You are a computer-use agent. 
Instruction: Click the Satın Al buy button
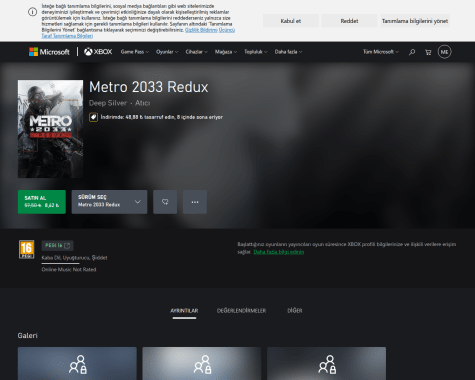pyautogui.click(x=42, y=202)
